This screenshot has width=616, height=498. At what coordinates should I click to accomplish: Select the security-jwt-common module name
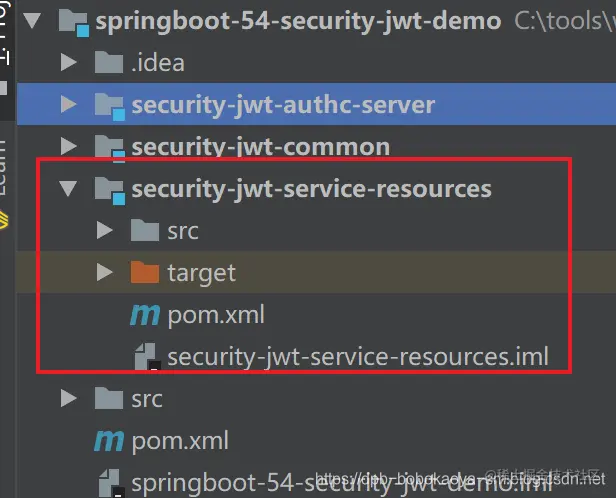click(261, 148)
